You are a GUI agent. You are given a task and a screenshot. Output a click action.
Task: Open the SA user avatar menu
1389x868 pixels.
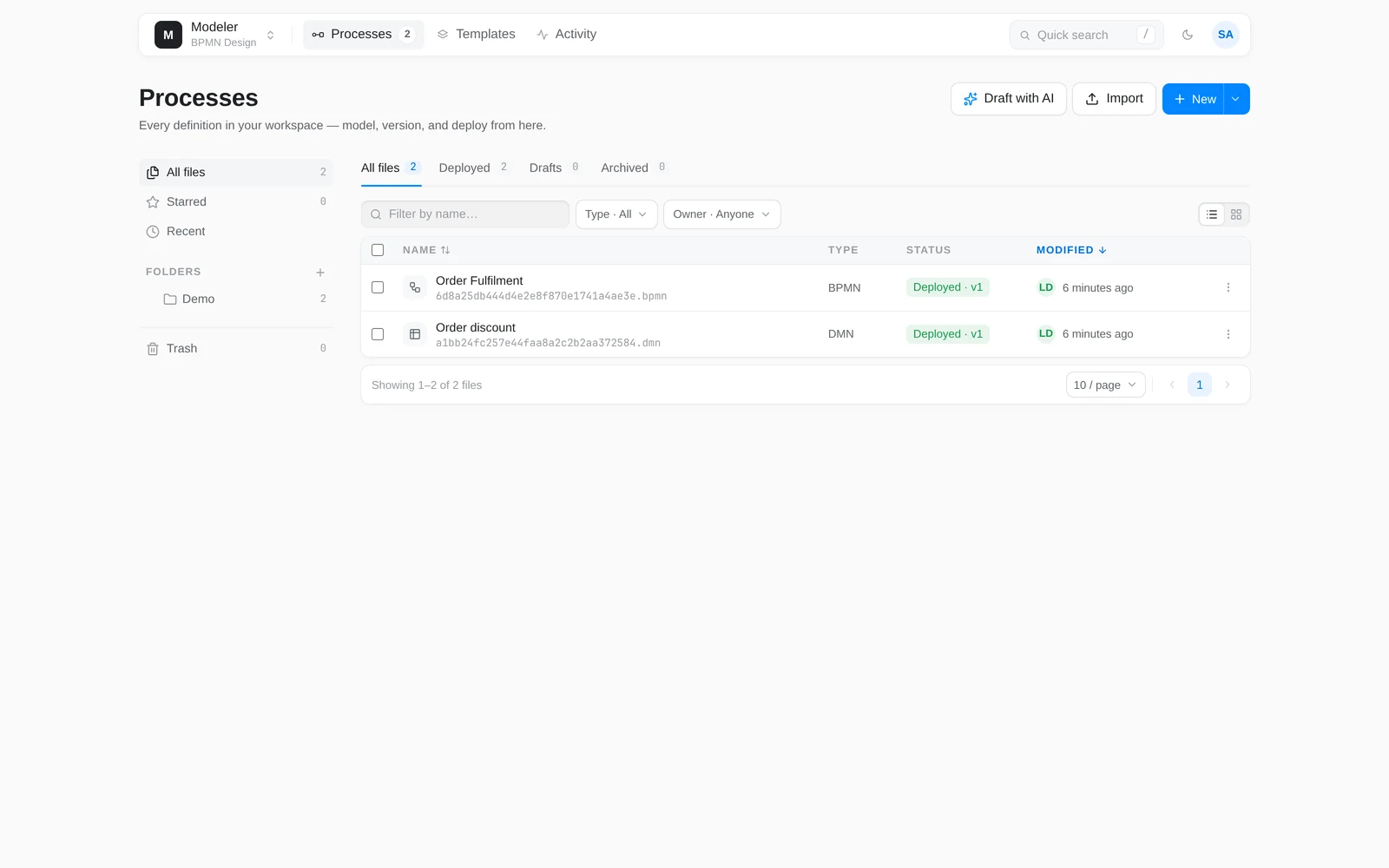[1226, 35]
